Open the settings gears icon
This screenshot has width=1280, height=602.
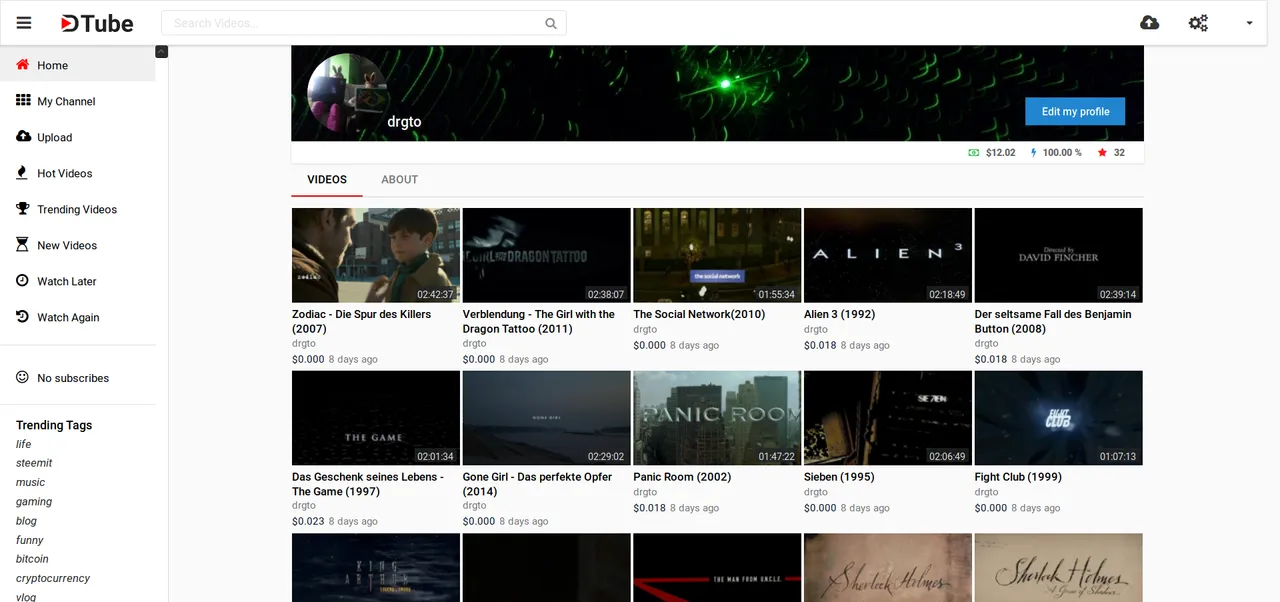click(x=1198, y=23)
